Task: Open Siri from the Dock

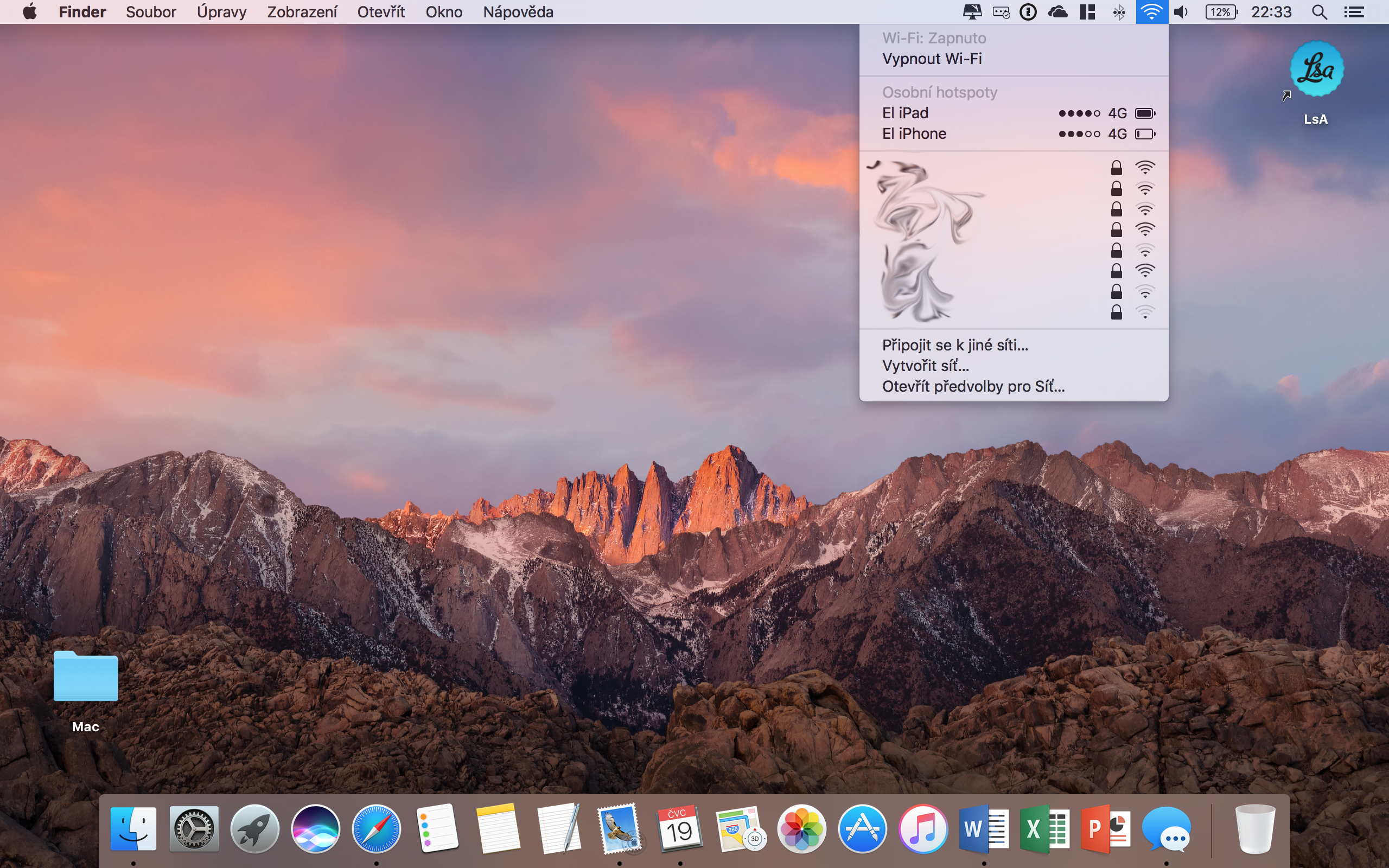Action: click(315, 828)
